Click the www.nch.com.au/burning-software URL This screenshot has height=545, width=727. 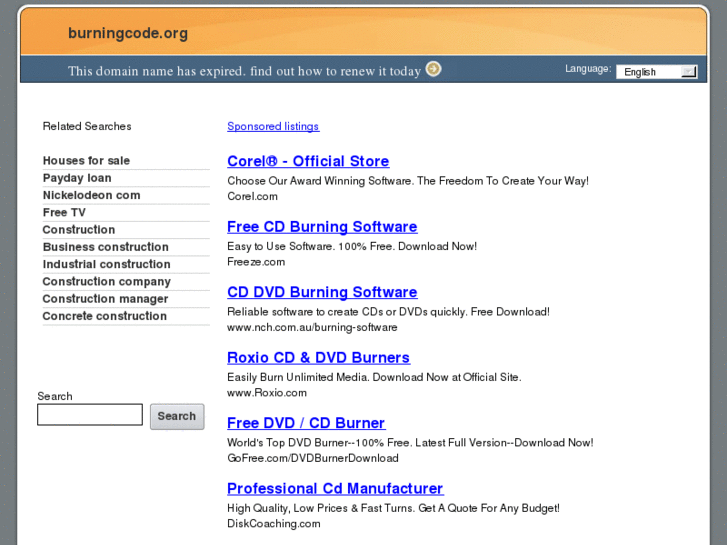(x=312, y=327)
